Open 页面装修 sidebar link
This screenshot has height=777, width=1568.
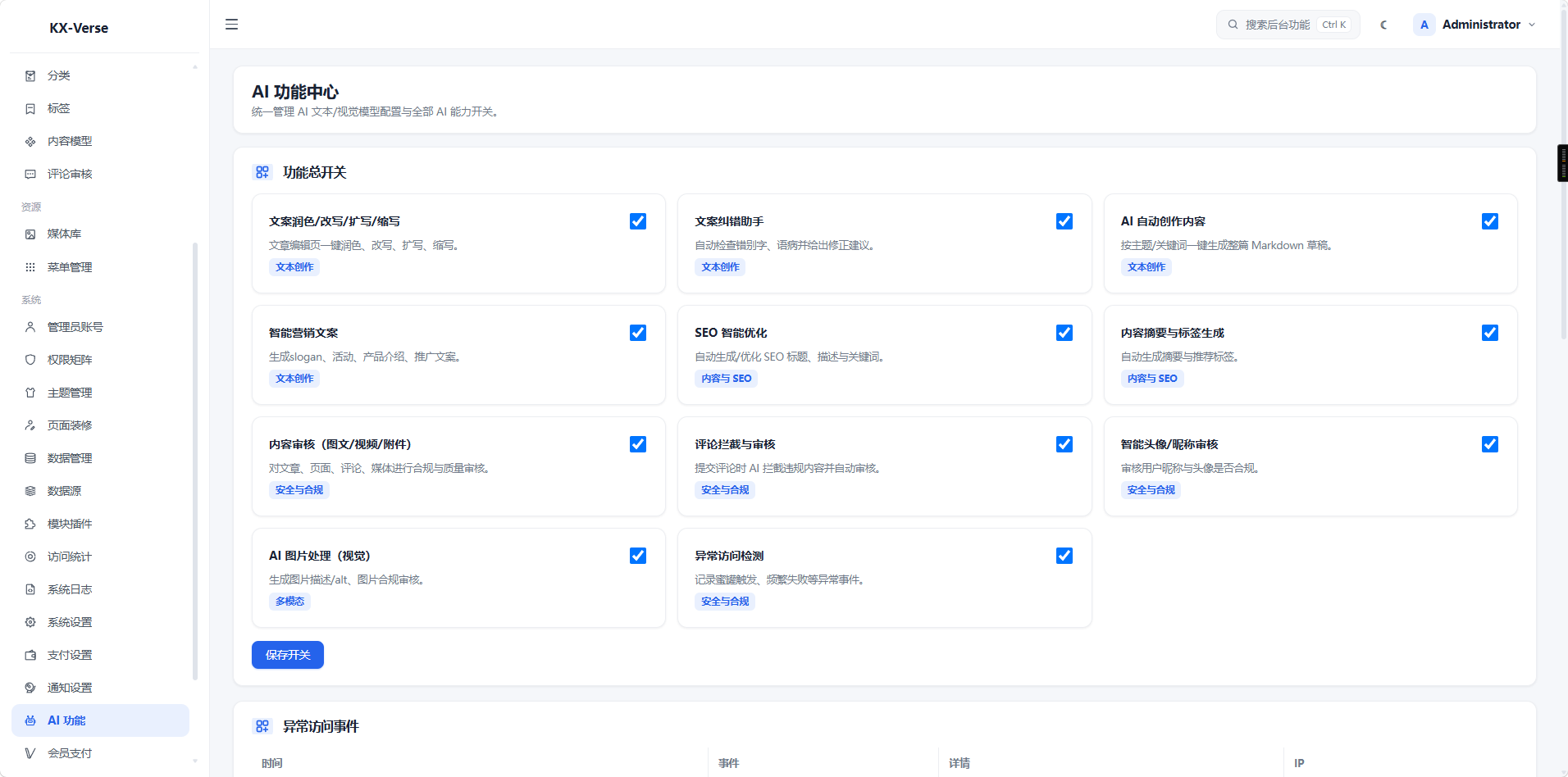coord(100,425)
